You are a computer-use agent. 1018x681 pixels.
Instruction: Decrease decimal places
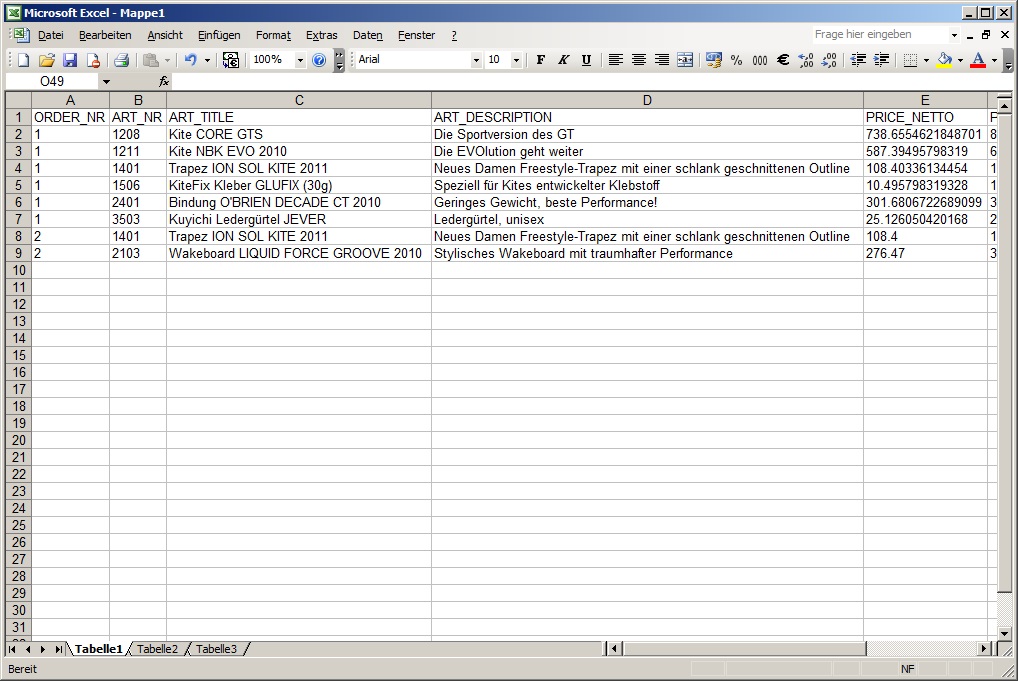(x=829, y=60)
